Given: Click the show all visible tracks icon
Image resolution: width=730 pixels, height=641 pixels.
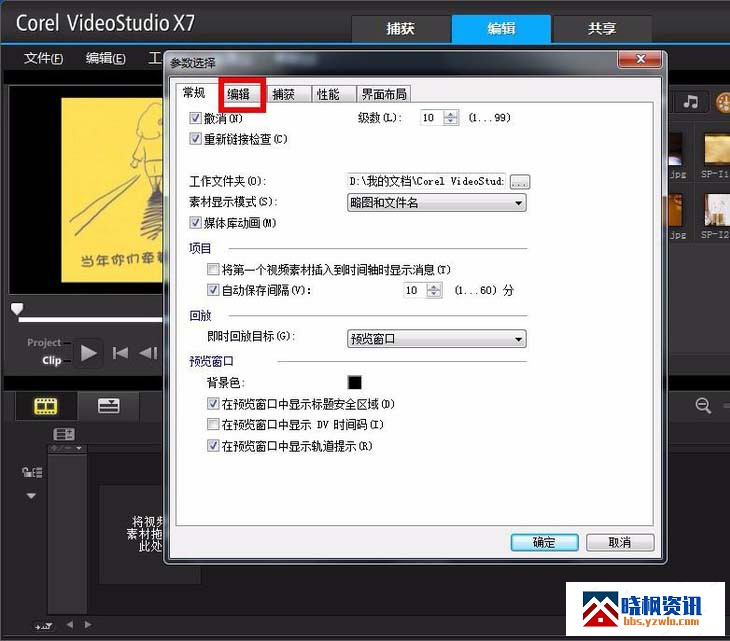Looking at the screenshot, I should pos(32,472).
